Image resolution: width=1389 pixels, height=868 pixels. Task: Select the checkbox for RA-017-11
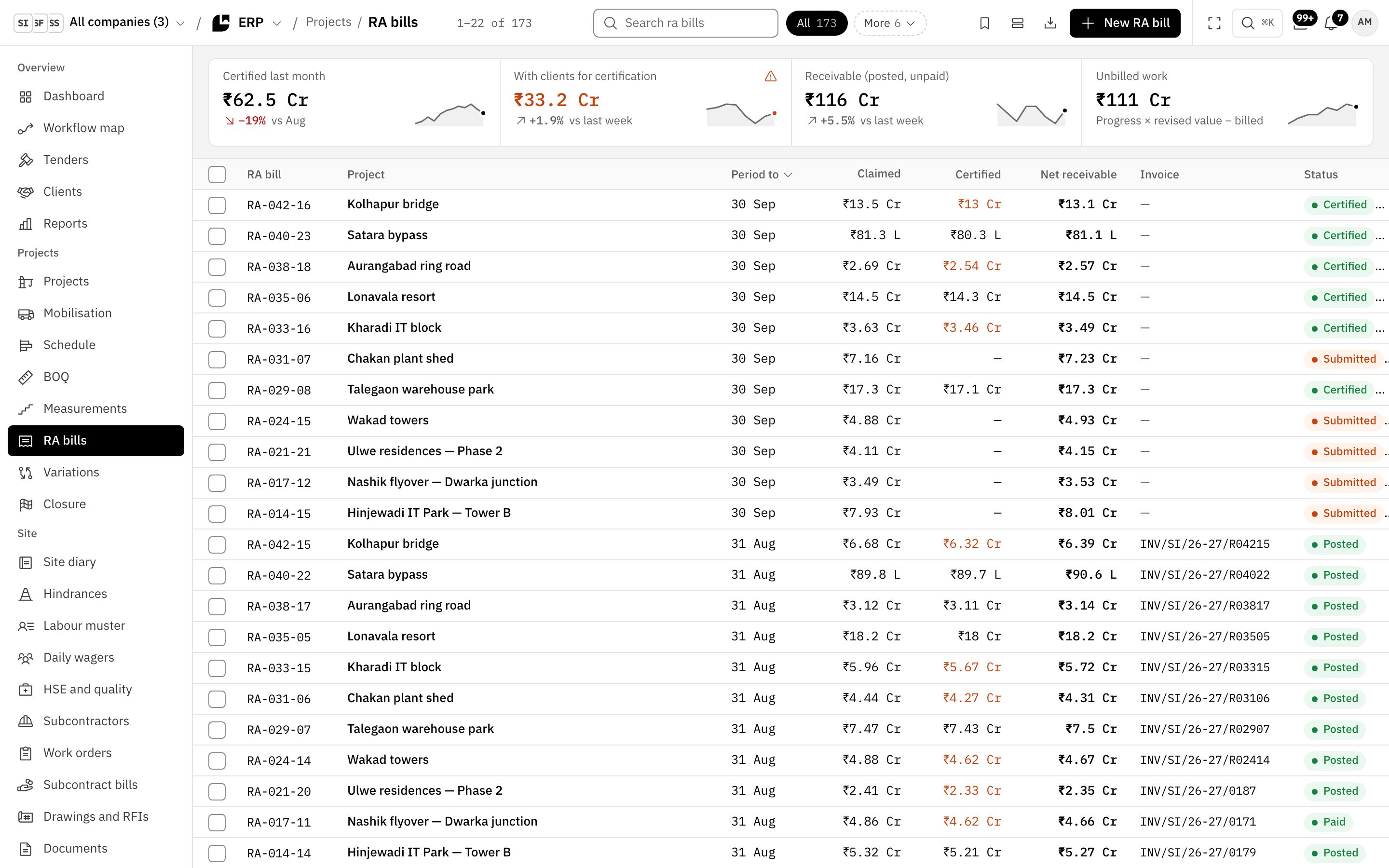click(x=217, y=823)
